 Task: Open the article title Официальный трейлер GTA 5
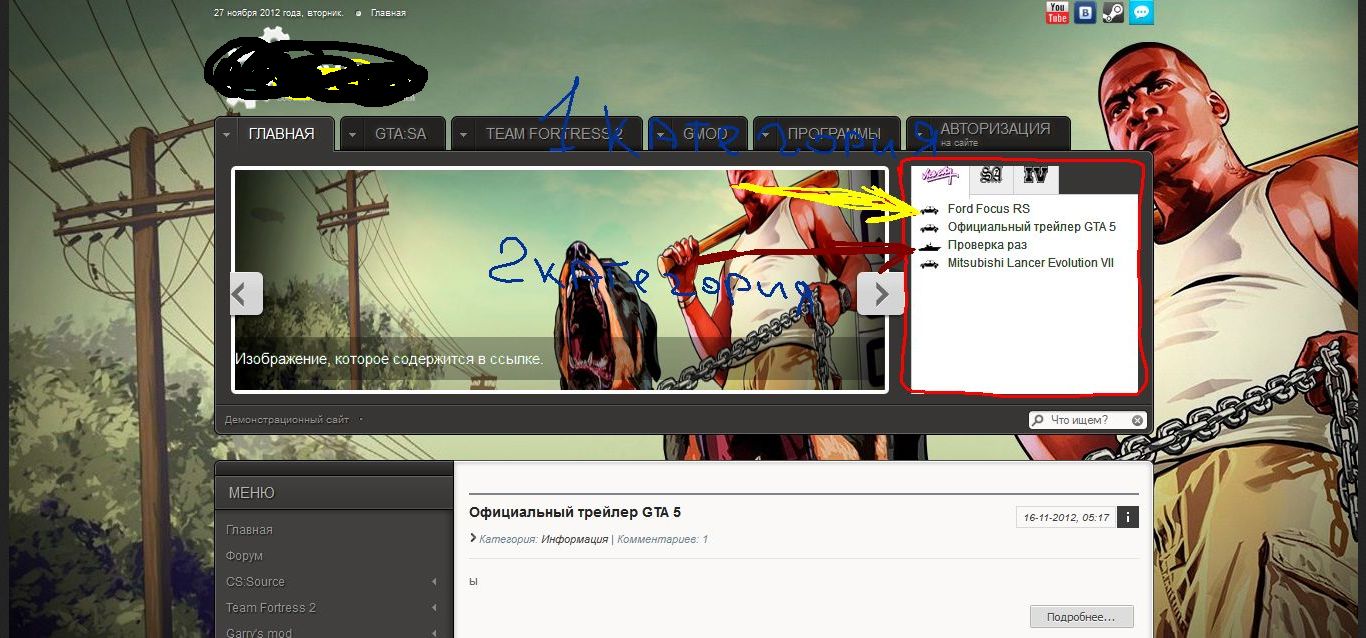(575, 512)
